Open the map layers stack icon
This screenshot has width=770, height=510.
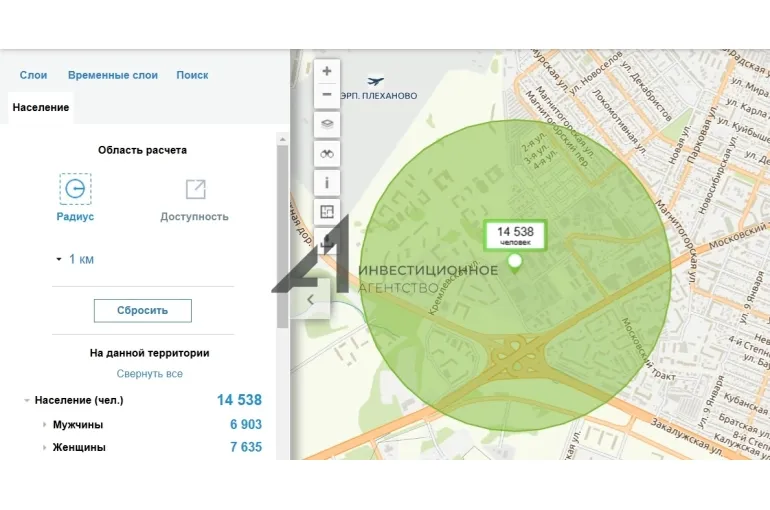327,125
